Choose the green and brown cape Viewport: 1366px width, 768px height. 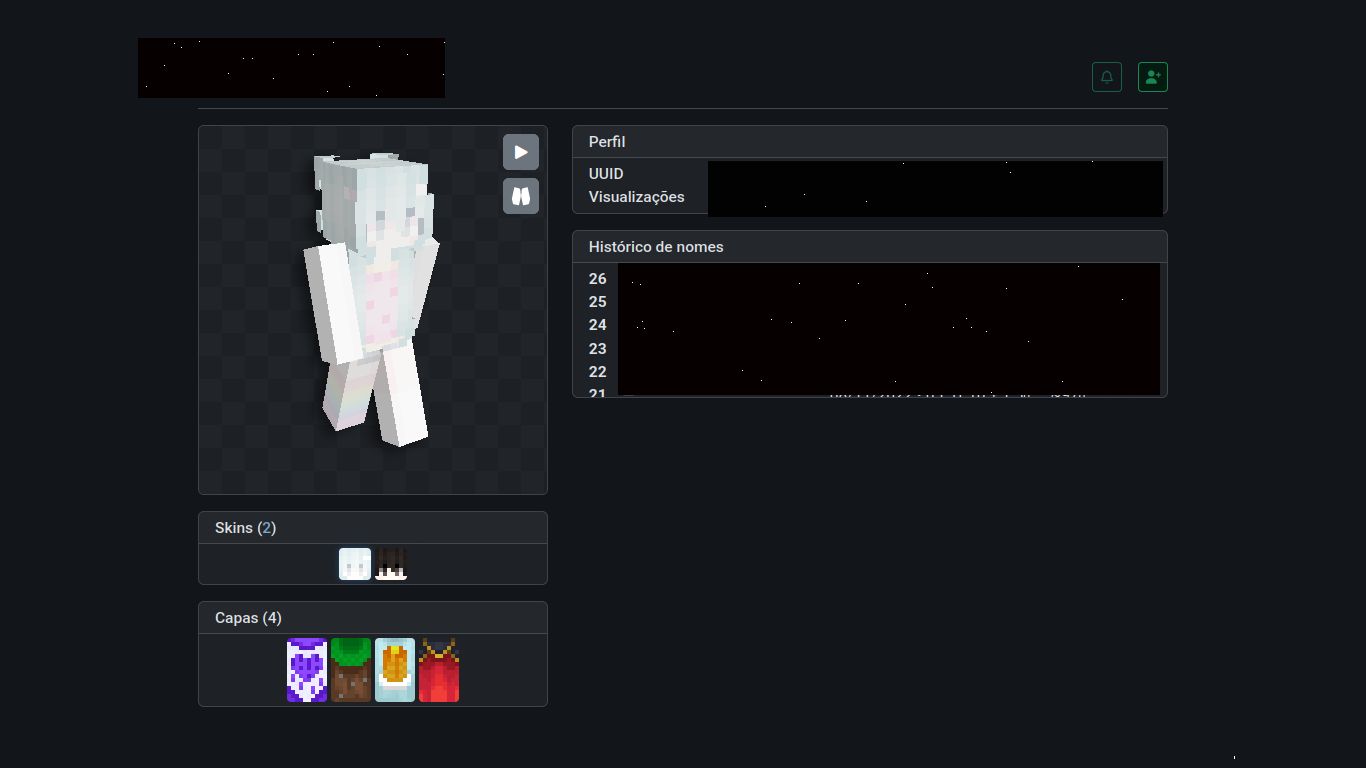351,670
